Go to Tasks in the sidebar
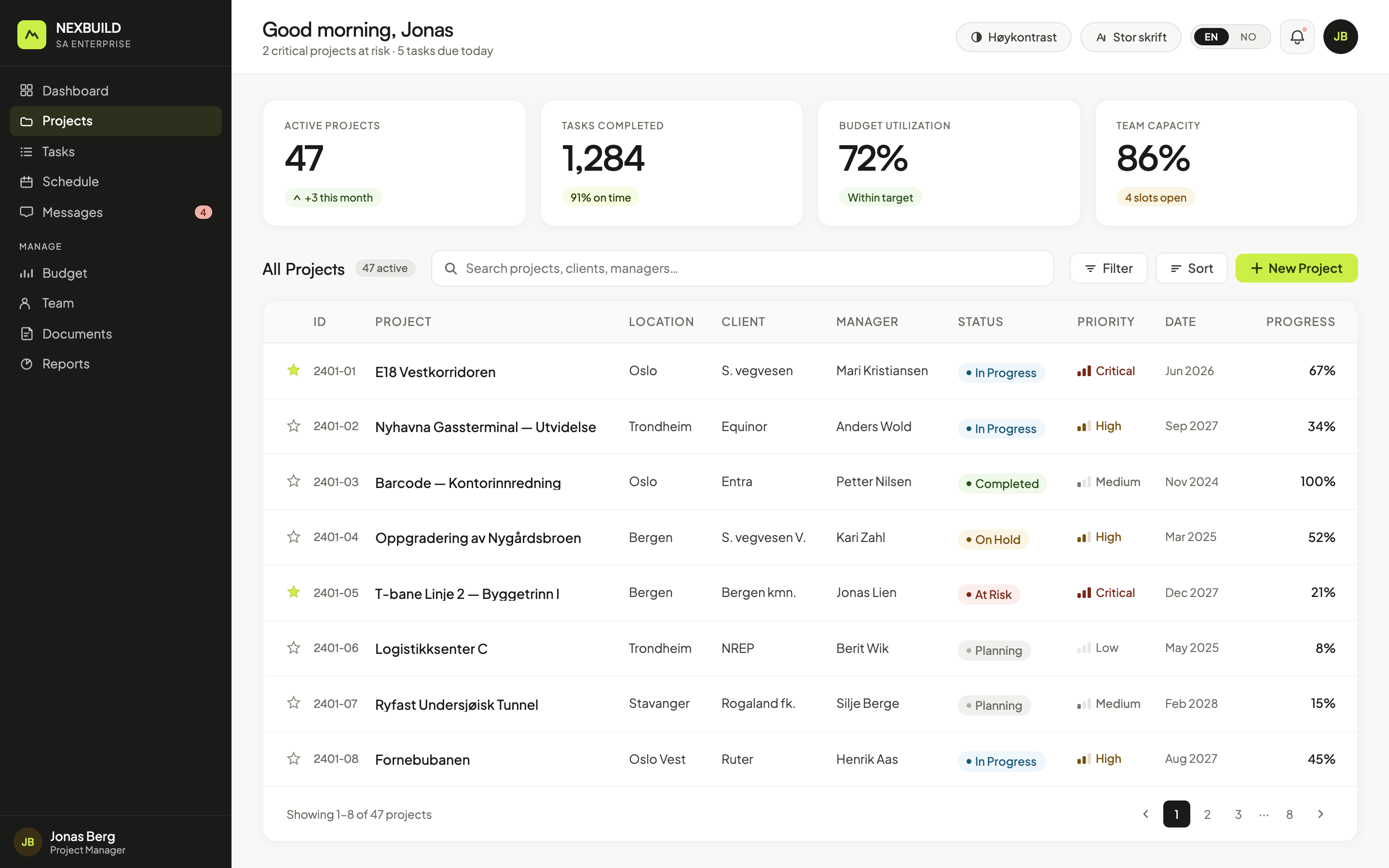The width and height of the screenshot is (1389, 868). point(116,151)
